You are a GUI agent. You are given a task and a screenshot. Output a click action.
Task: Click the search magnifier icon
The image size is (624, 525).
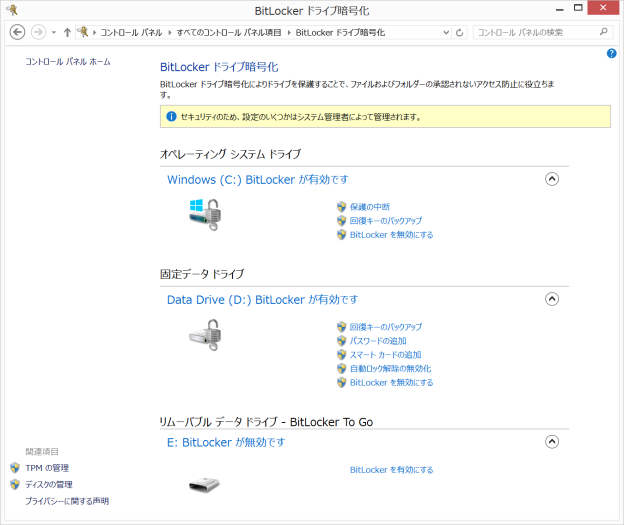pos(604,32)
